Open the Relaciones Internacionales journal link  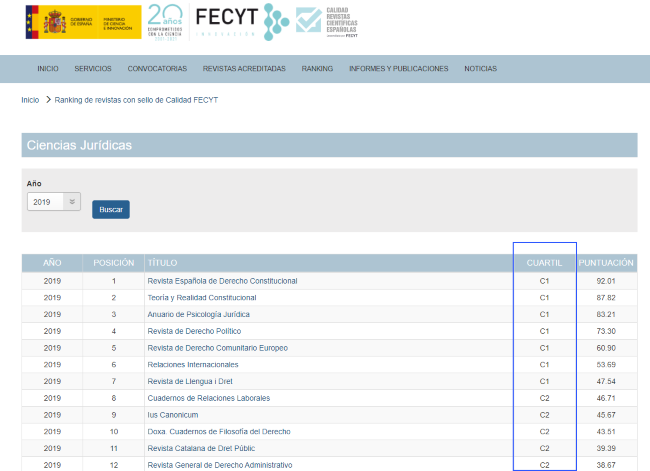point(193,364)
